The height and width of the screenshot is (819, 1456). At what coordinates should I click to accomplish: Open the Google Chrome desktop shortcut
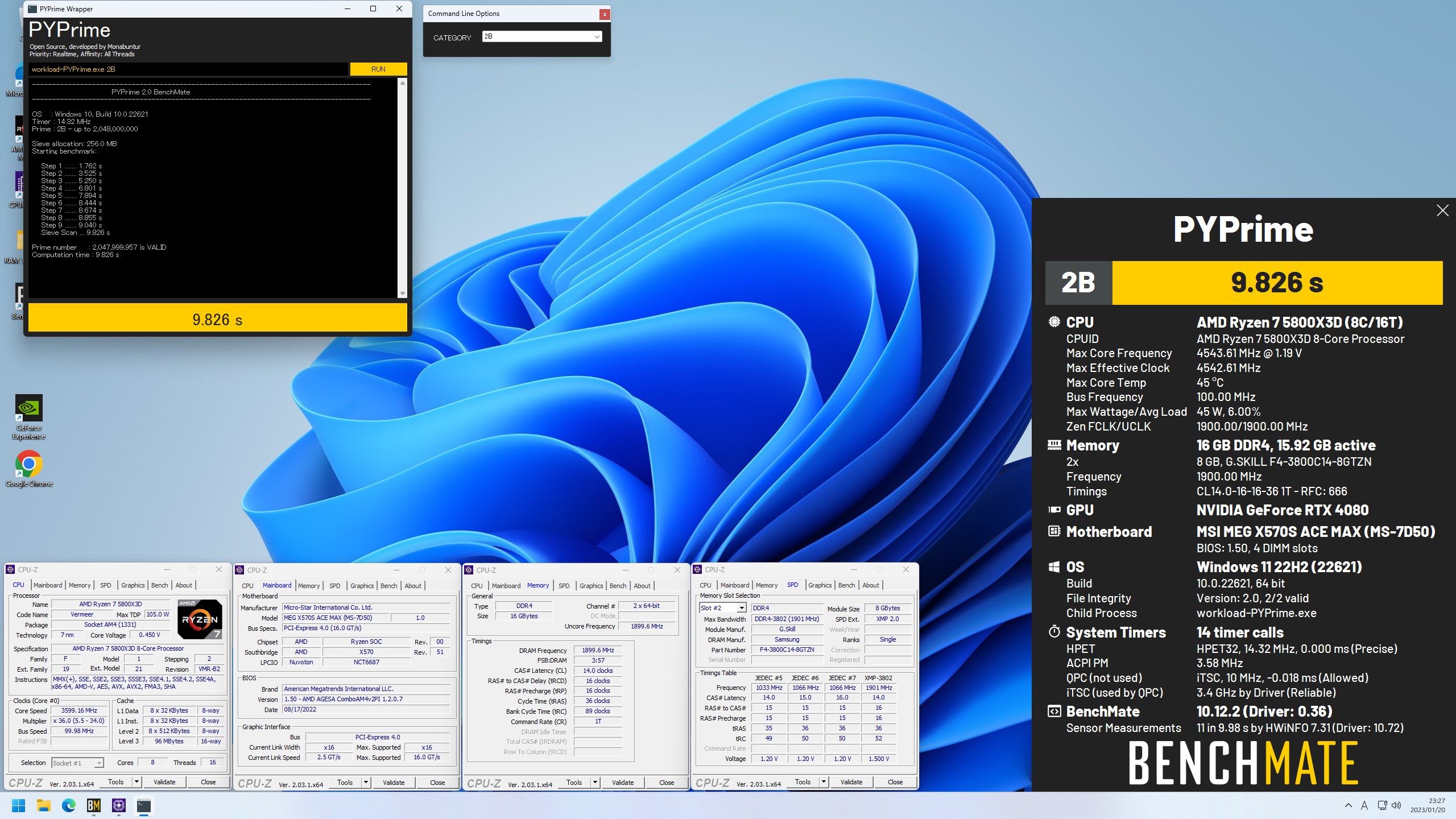[x=29, y=469]
